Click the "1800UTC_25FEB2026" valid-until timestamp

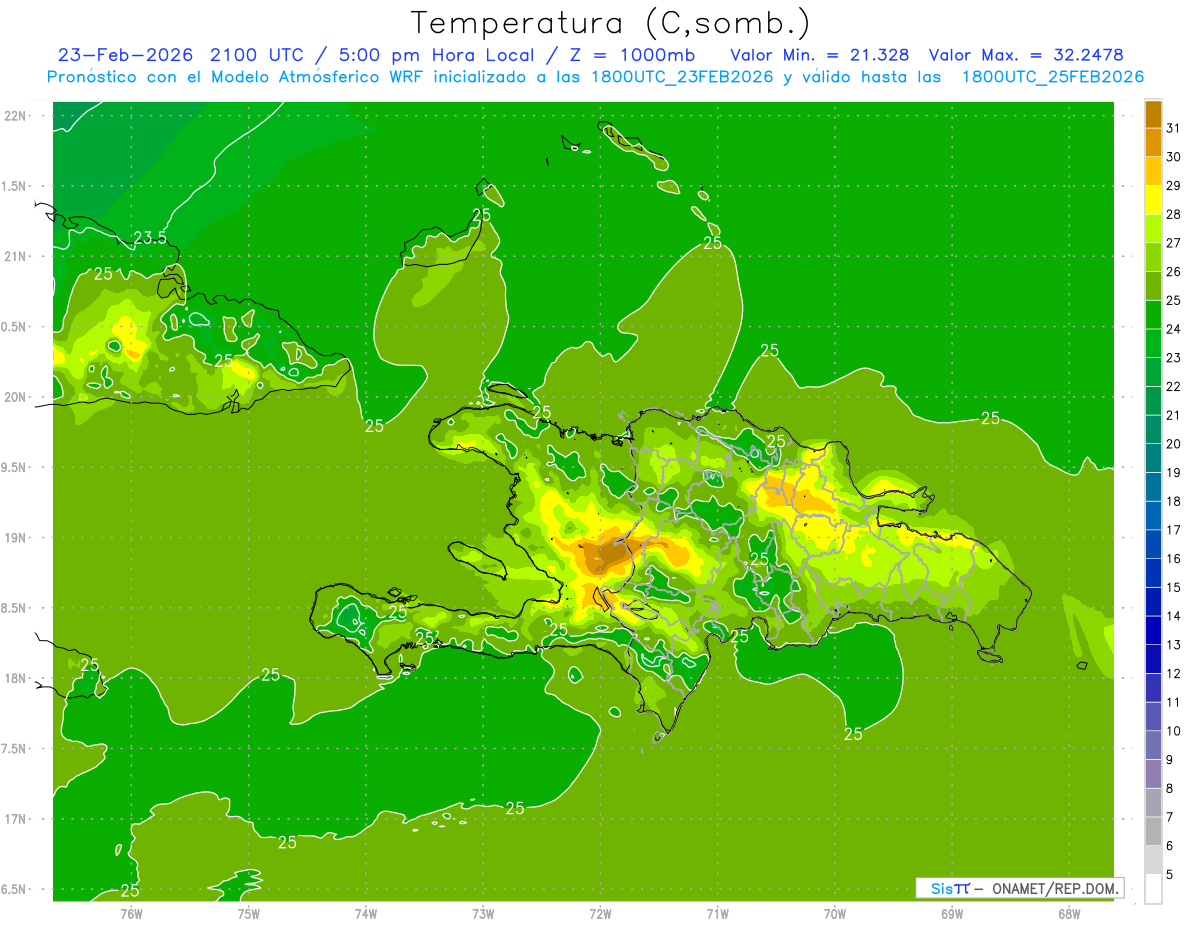1054,77
